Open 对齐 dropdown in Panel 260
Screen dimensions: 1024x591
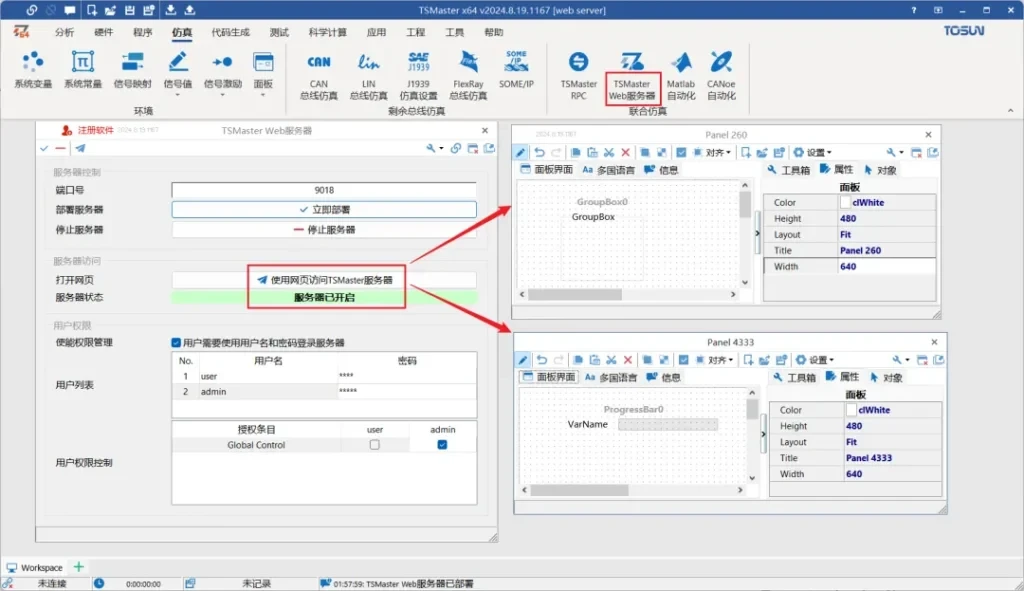pos(718,153)
